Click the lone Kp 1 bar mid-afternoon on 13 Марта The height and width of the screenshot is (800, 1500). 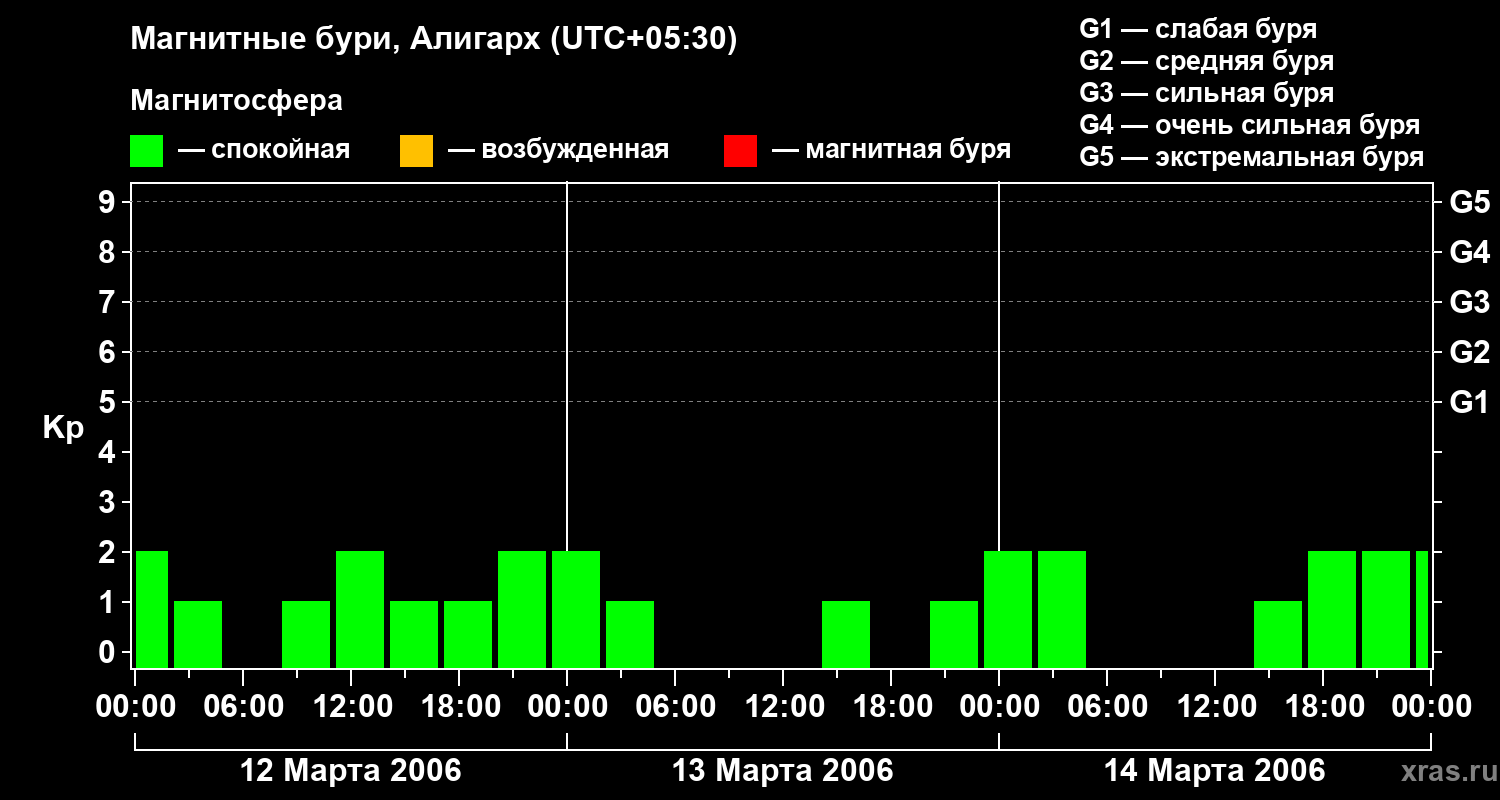point(846,634)
